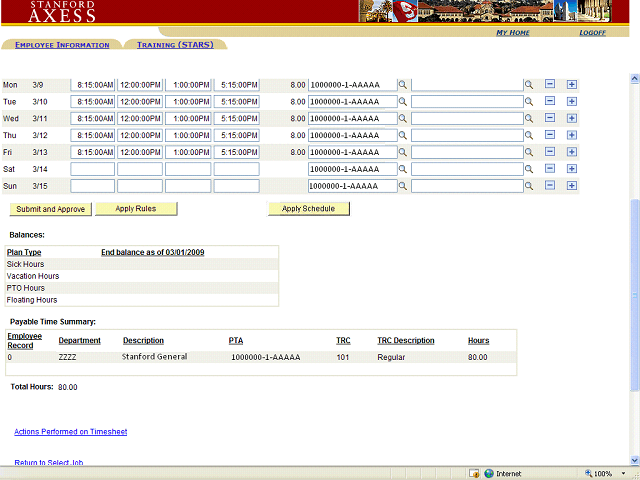
Task: Open the Employee Information tab
Action: point(62,45)
